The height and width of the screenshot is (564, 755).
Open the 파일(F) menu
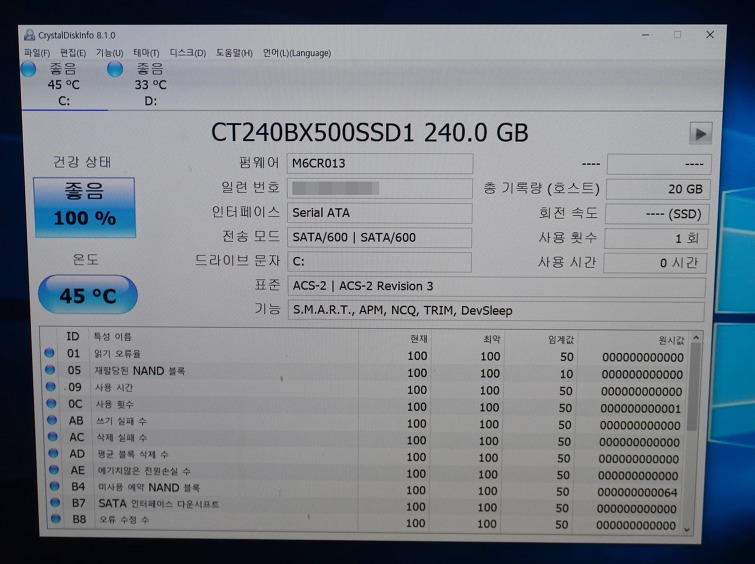coord(37,53)
